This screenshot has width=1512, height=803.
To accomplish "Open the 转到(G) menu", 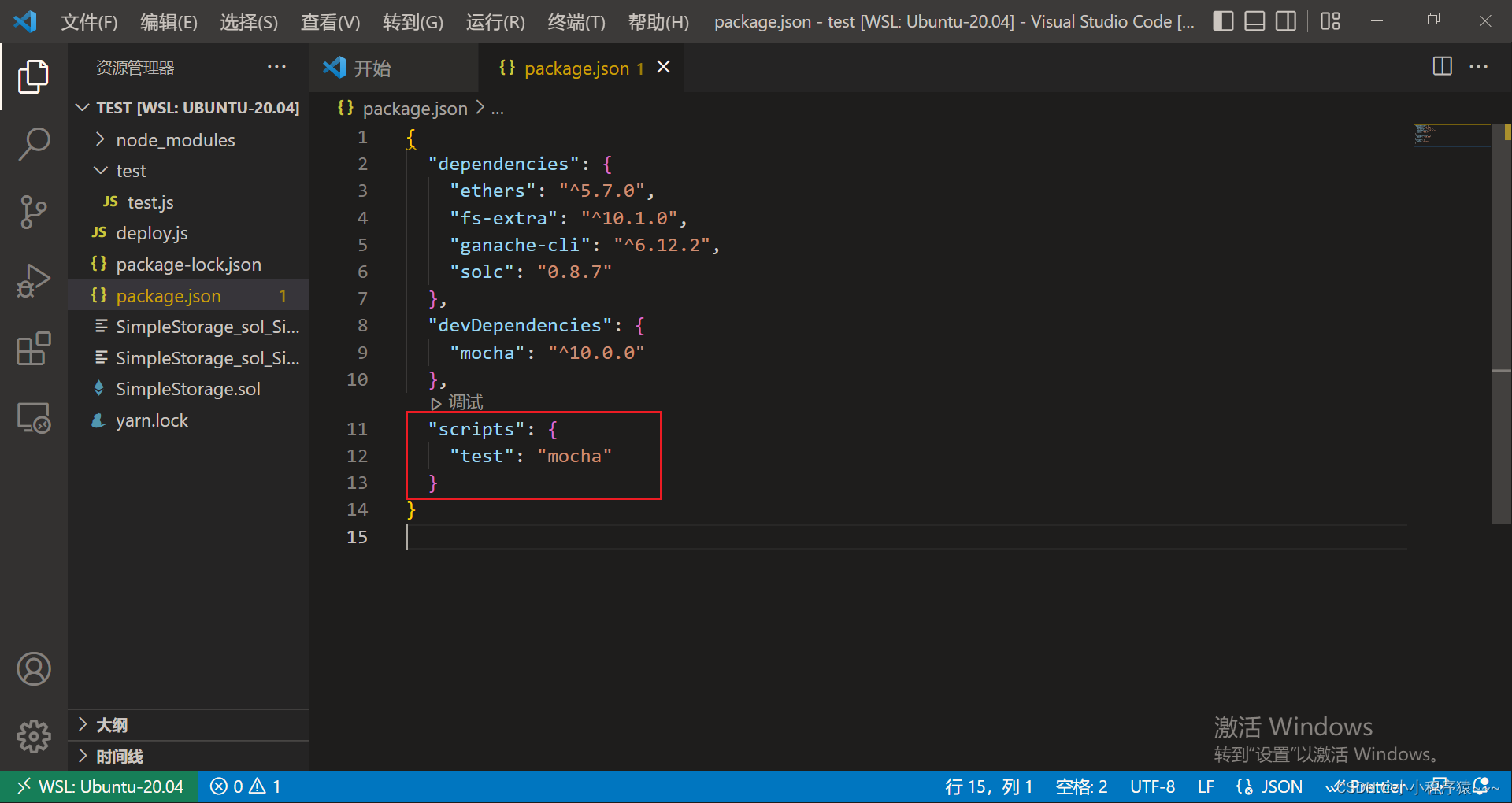I will click(x=413, y=22).
